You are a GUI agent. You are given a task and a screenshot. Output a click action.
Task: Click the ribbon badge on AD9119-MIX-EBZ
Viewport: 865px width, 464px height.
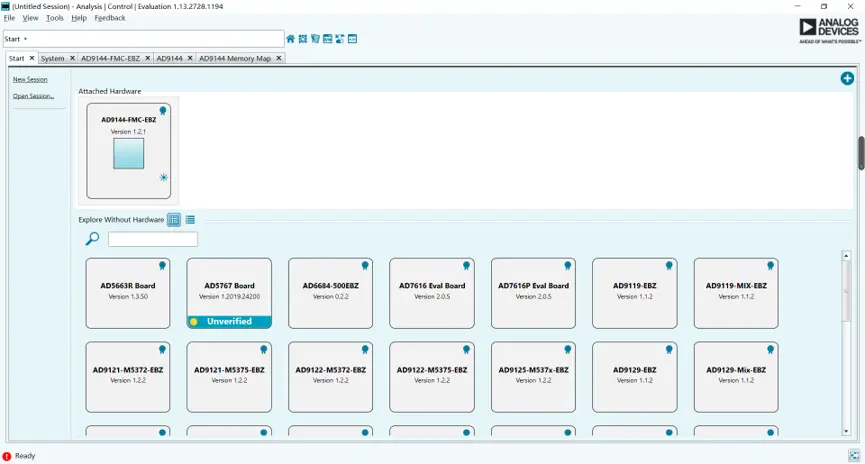(770, 266)
